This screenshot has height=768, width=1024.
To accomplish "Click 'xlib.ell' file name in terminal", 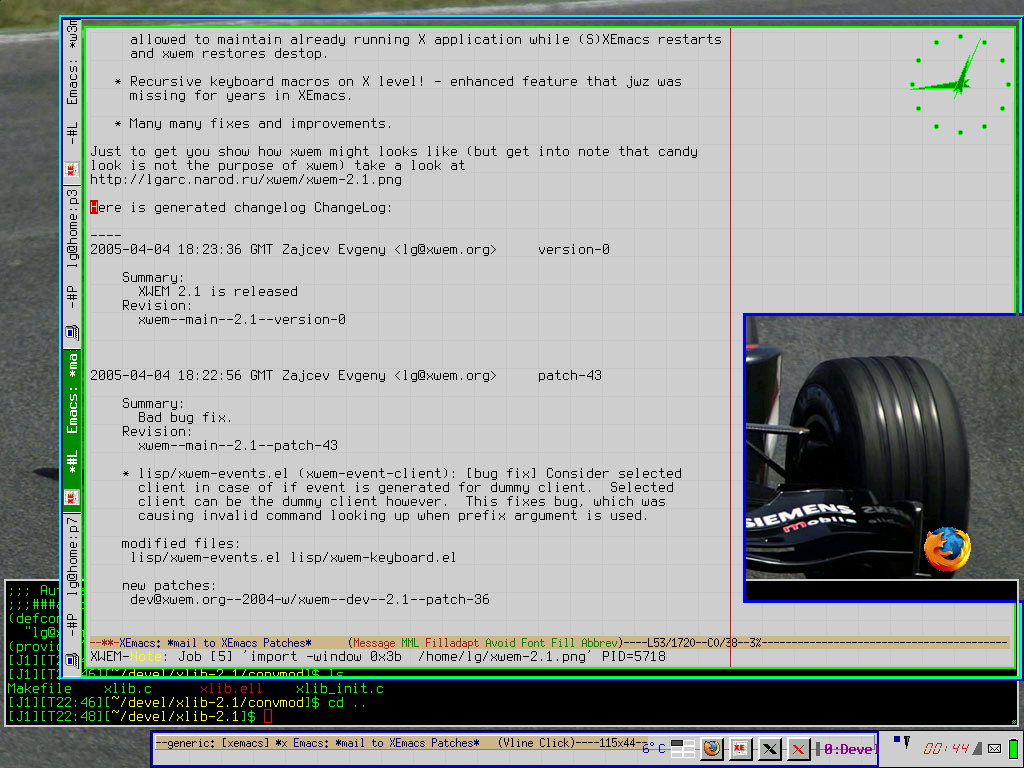I will coord(231,689).
